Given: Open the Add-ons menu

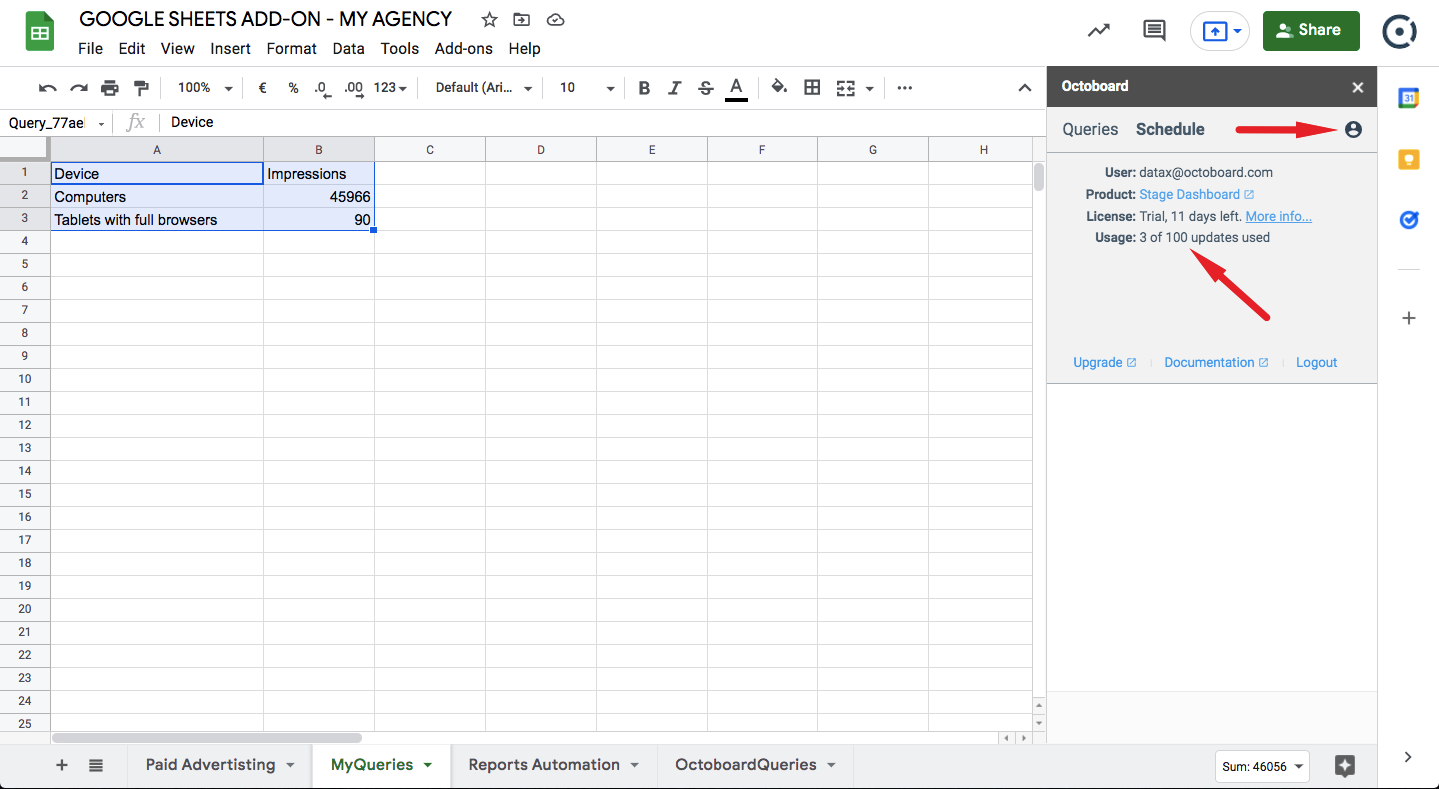Looking at the screenshot, I should [x=464, y=48].
